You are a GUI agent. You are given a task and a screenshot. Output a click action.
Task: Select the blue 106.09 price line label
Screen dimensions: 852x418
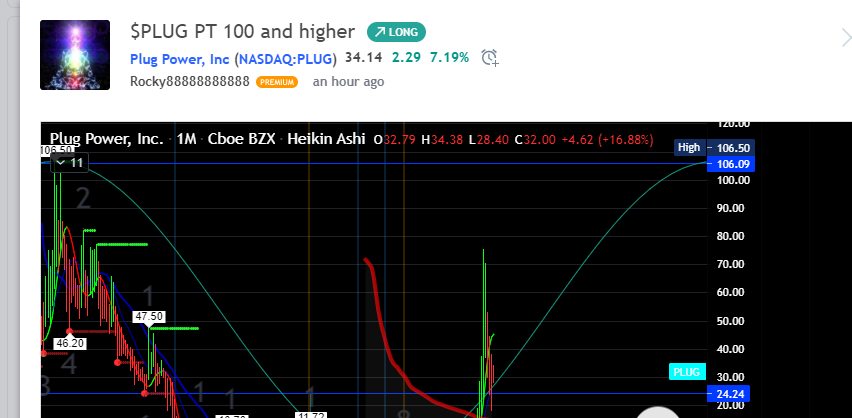[x=731, y=163]
